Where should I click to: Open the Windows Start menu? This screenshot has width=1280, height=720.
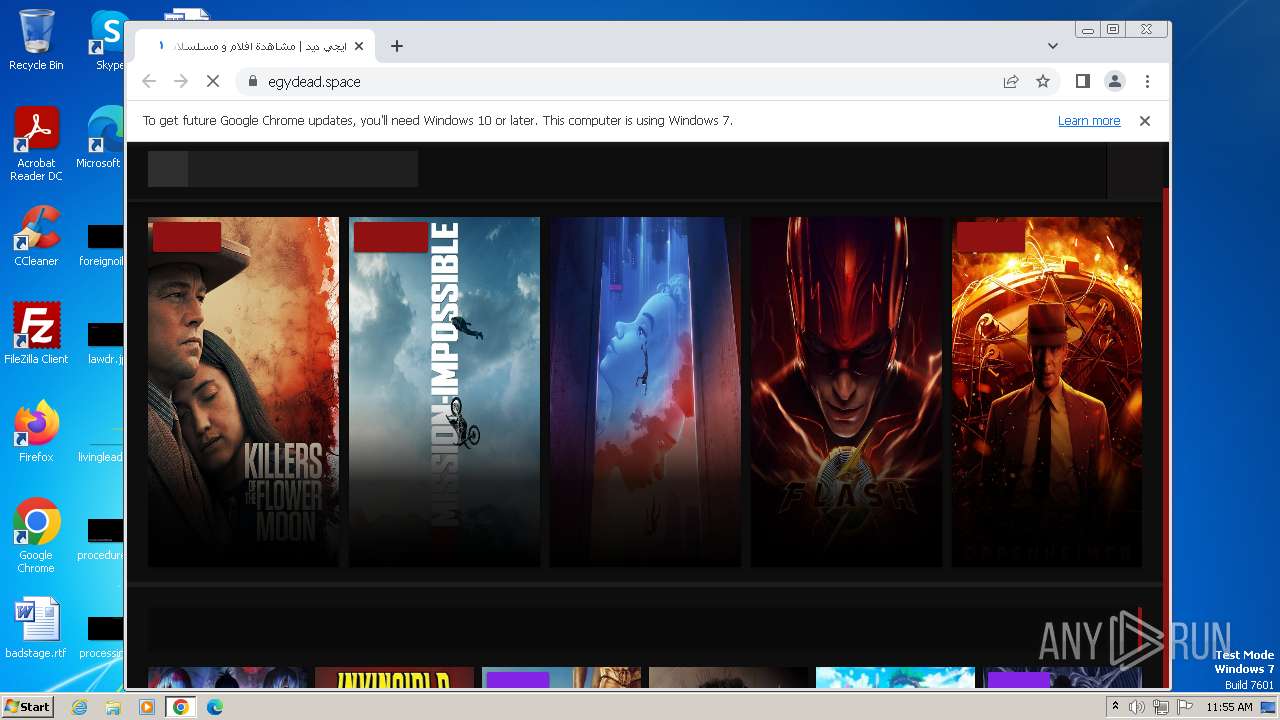27,707
